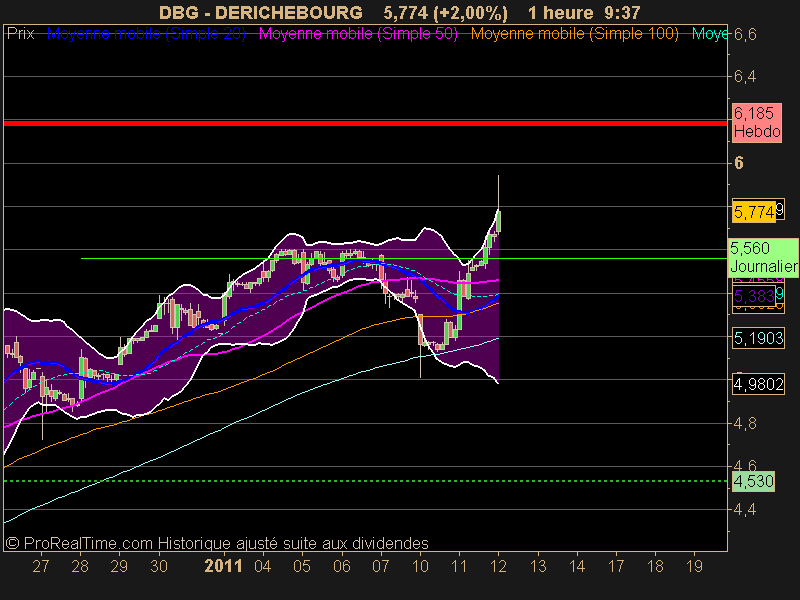Screen dimensions: 800x600
Task: Select the thick red Hebdo resistance line
Action: (x=365, y=123)
